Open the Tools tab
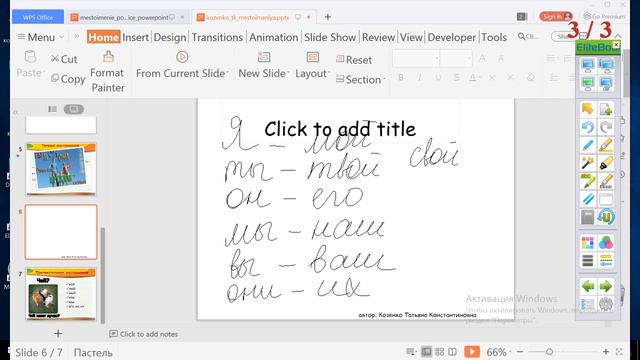The image size is (640, 360). point(494,37)
